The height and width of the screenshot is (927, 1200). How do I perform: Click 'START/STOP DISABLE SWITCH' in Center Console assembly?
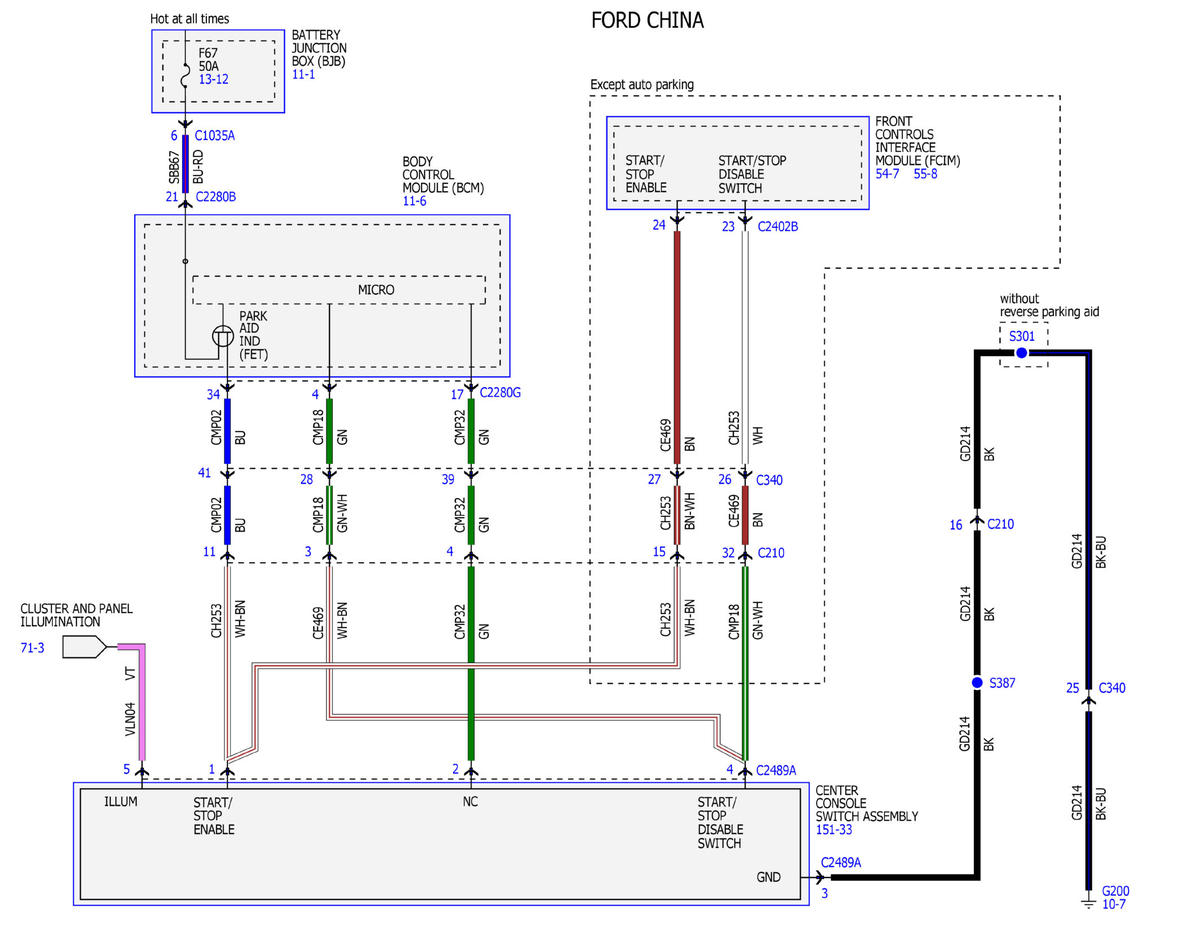point(720,823)
